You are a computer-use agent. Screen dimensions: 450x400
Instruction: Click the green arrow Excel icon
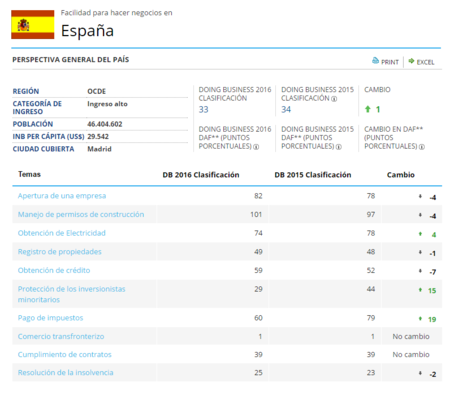point(411,61)
